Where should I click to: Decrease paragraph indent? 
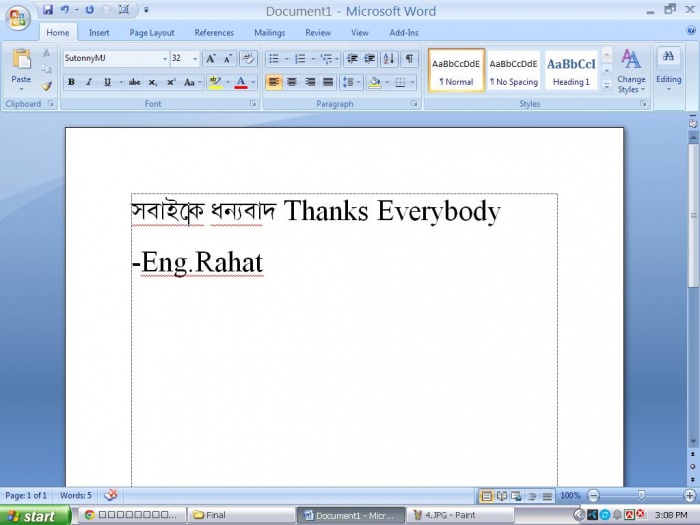352,58
